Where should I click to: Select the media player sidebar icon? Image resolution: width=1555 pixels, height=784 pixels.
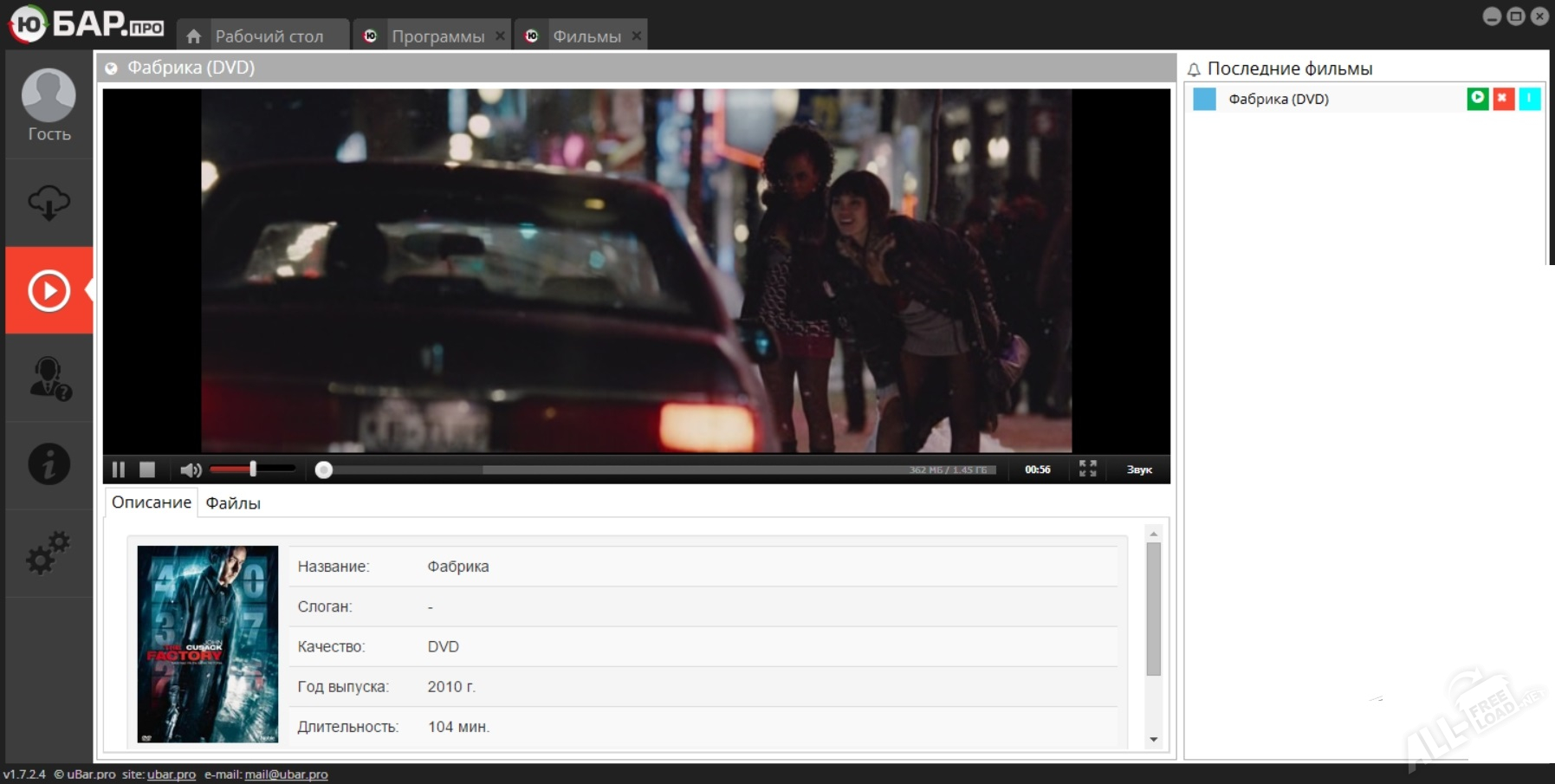tap(49, 290)
